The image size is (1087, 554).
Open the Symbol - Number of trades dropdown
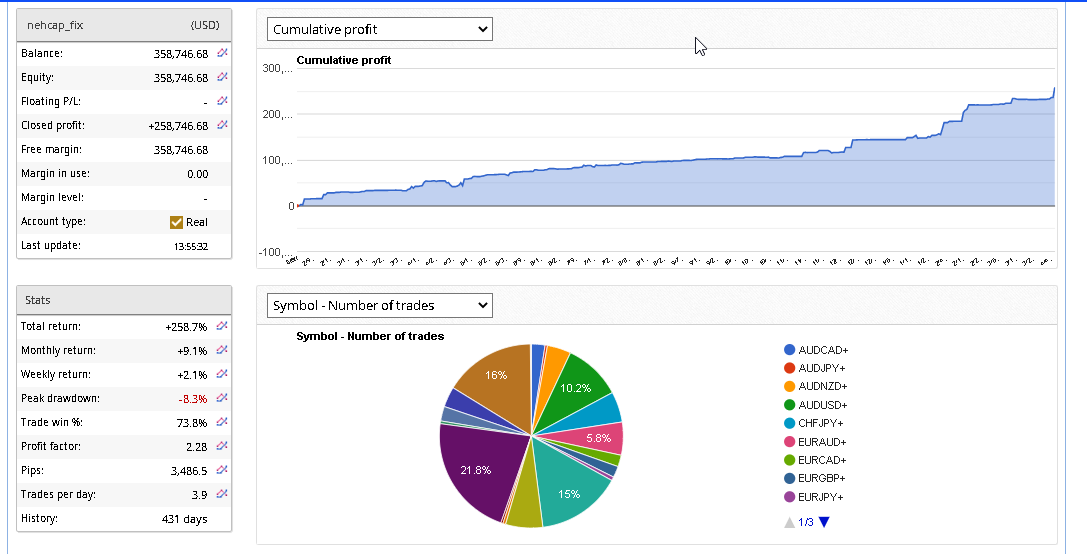click(379, 305)
